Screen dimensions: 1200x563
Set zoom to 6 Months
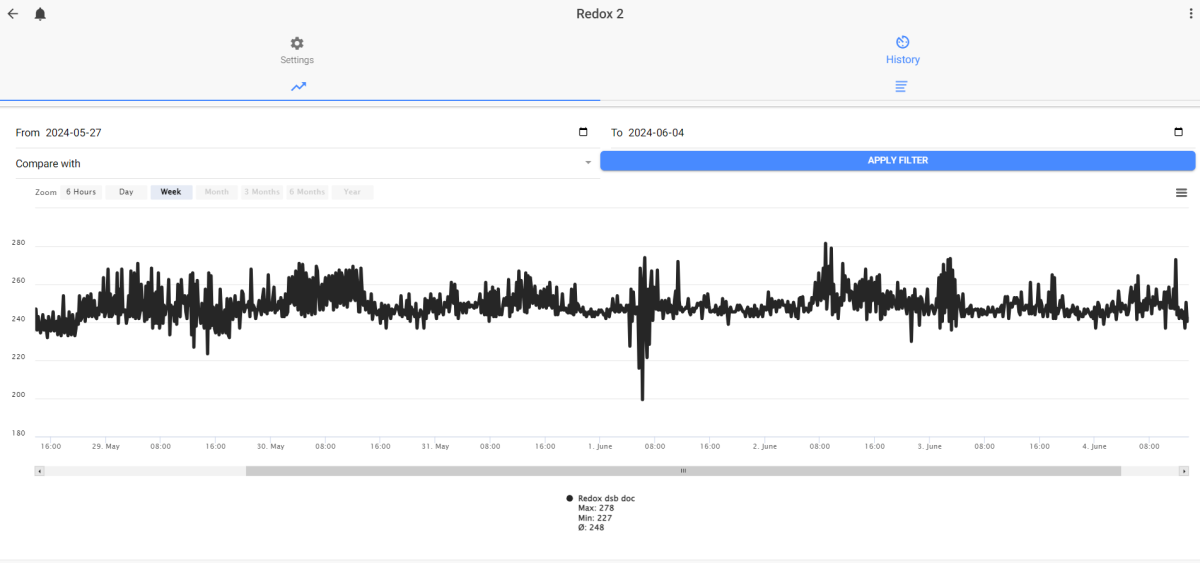pos(307,192)
